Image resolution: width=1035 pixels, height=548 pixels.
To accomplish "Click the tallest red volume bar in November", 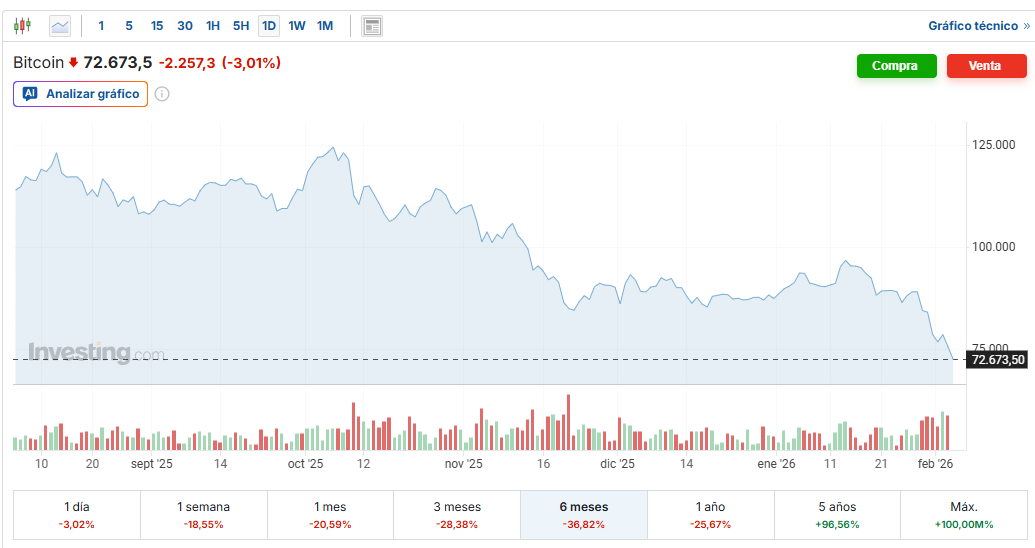I will pos(568,423).
